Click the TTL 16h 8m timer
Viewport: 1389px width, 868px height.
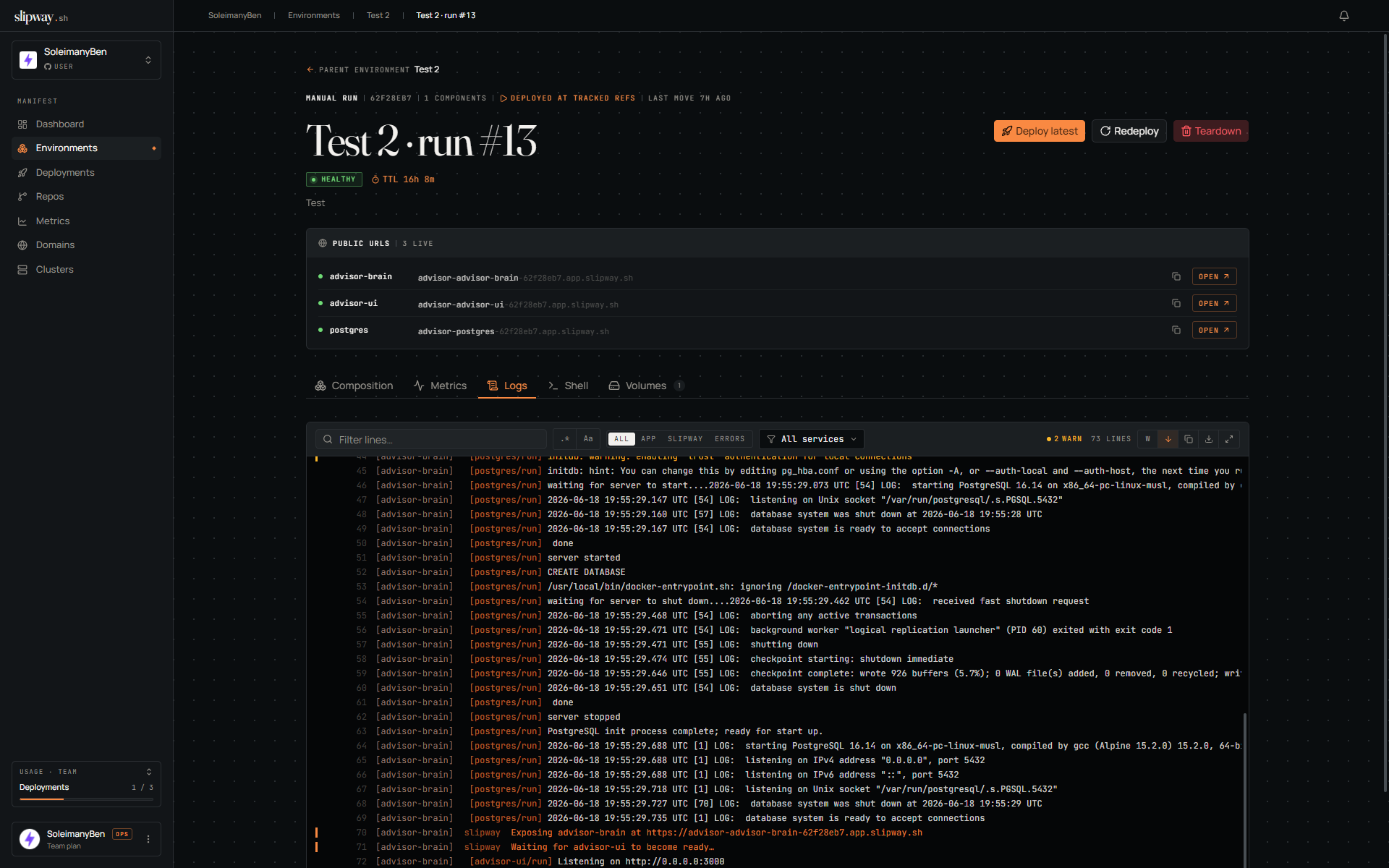point(403,179)
